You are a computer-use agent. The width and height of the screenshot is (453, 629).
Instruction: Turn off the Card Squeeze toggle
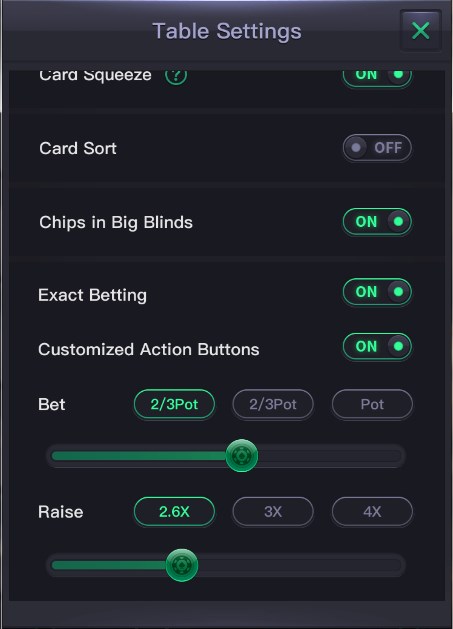click(377, 76)
